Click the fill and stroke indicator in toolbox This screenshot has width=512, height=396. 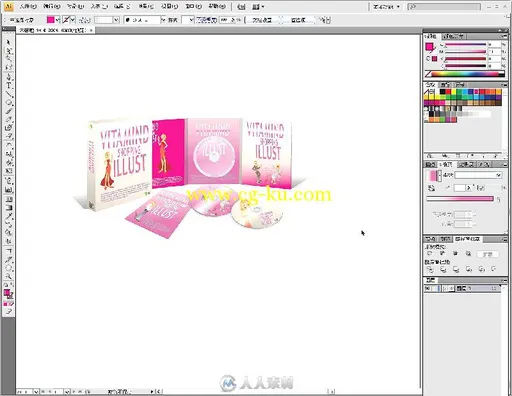pos(8,294)
